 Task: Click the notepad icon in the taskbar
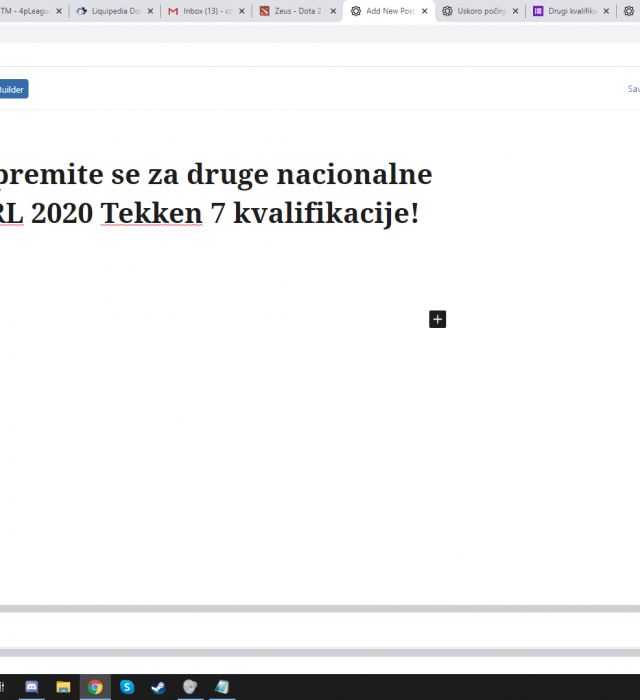click(222, 687)
